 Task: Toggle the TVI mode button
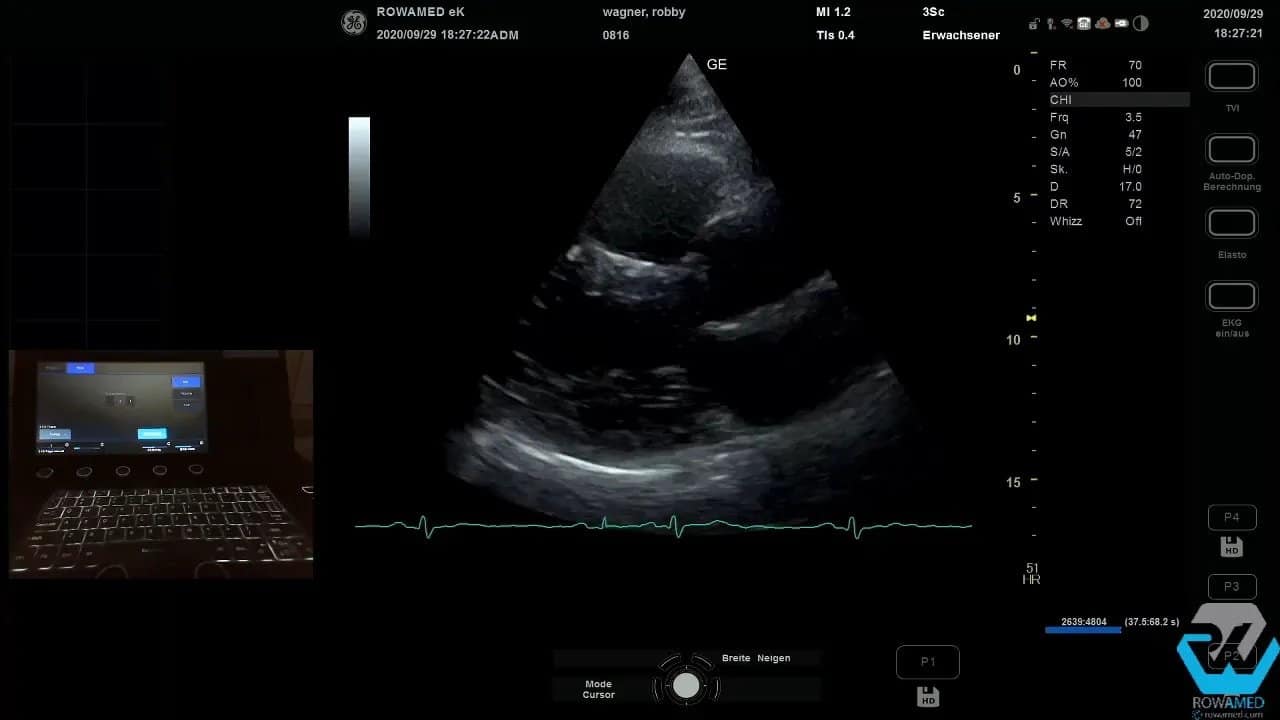[1232, 77]
